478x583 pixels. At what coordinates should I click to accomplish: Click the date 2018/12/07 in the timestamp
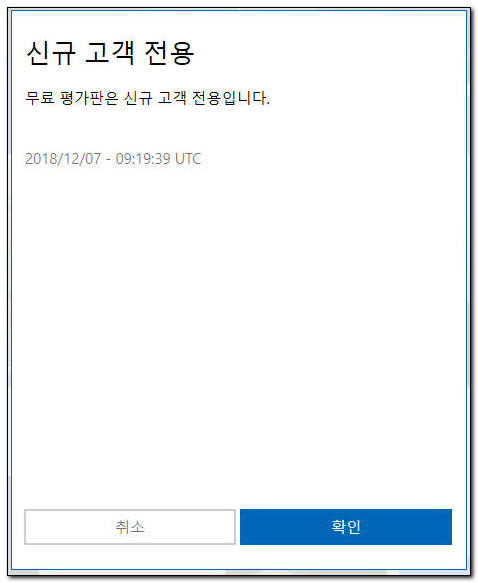coord(63,159)
